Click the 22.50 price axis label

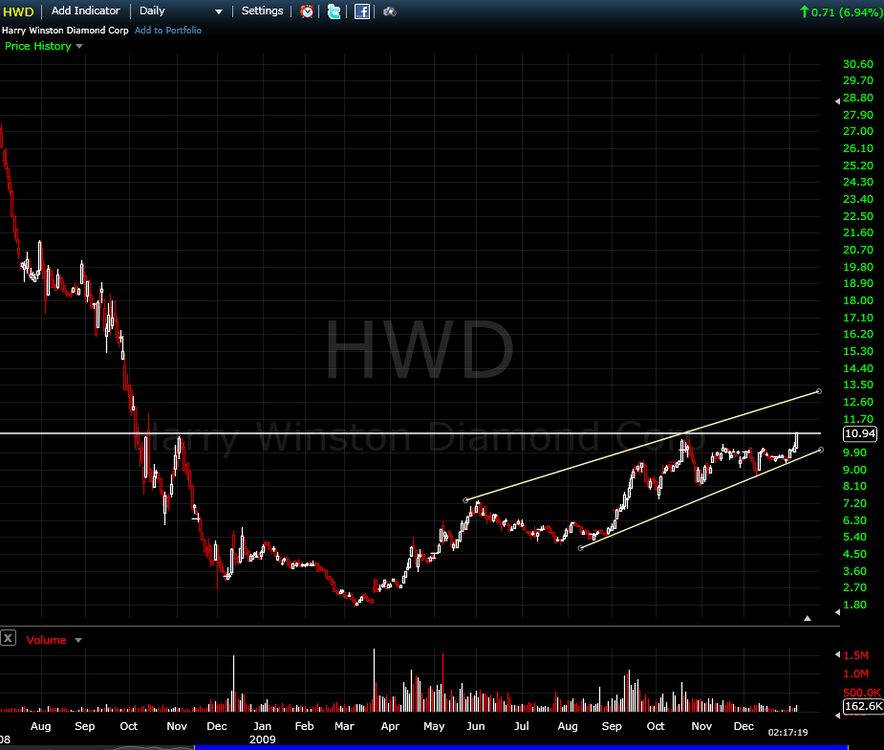click(858, 216)
